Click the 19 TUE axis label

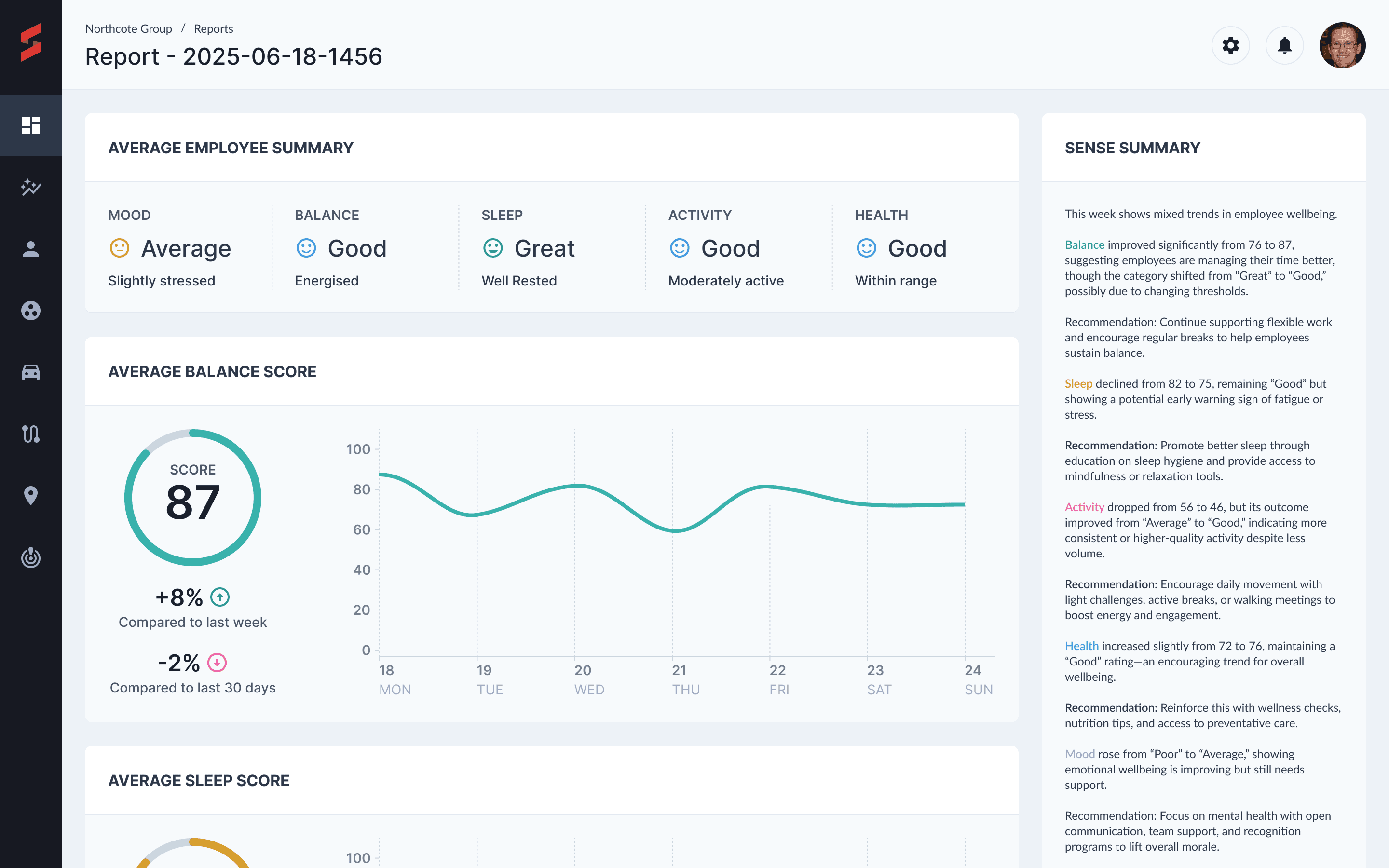tap(490, 680)
